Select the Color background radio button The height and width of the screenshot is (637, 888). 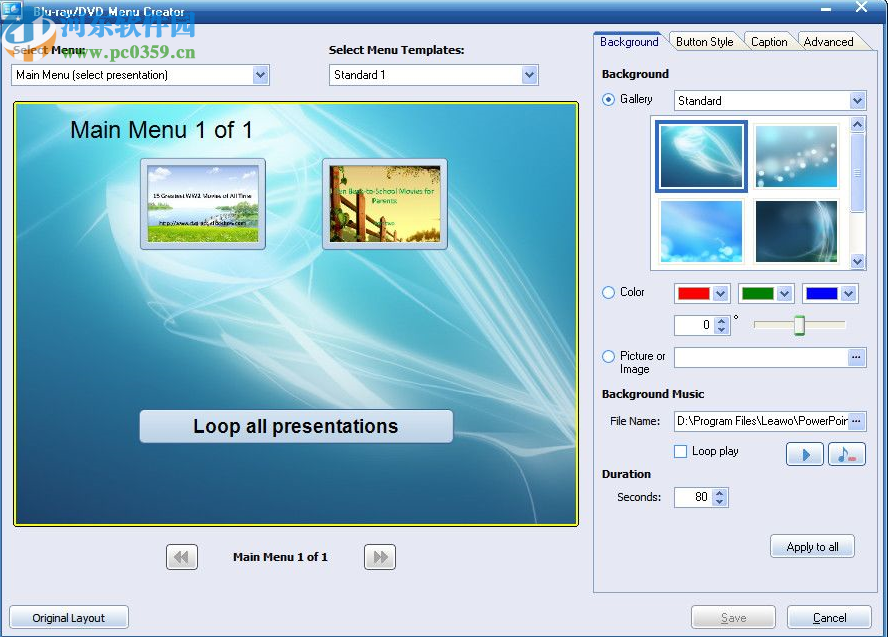point(608,292)
